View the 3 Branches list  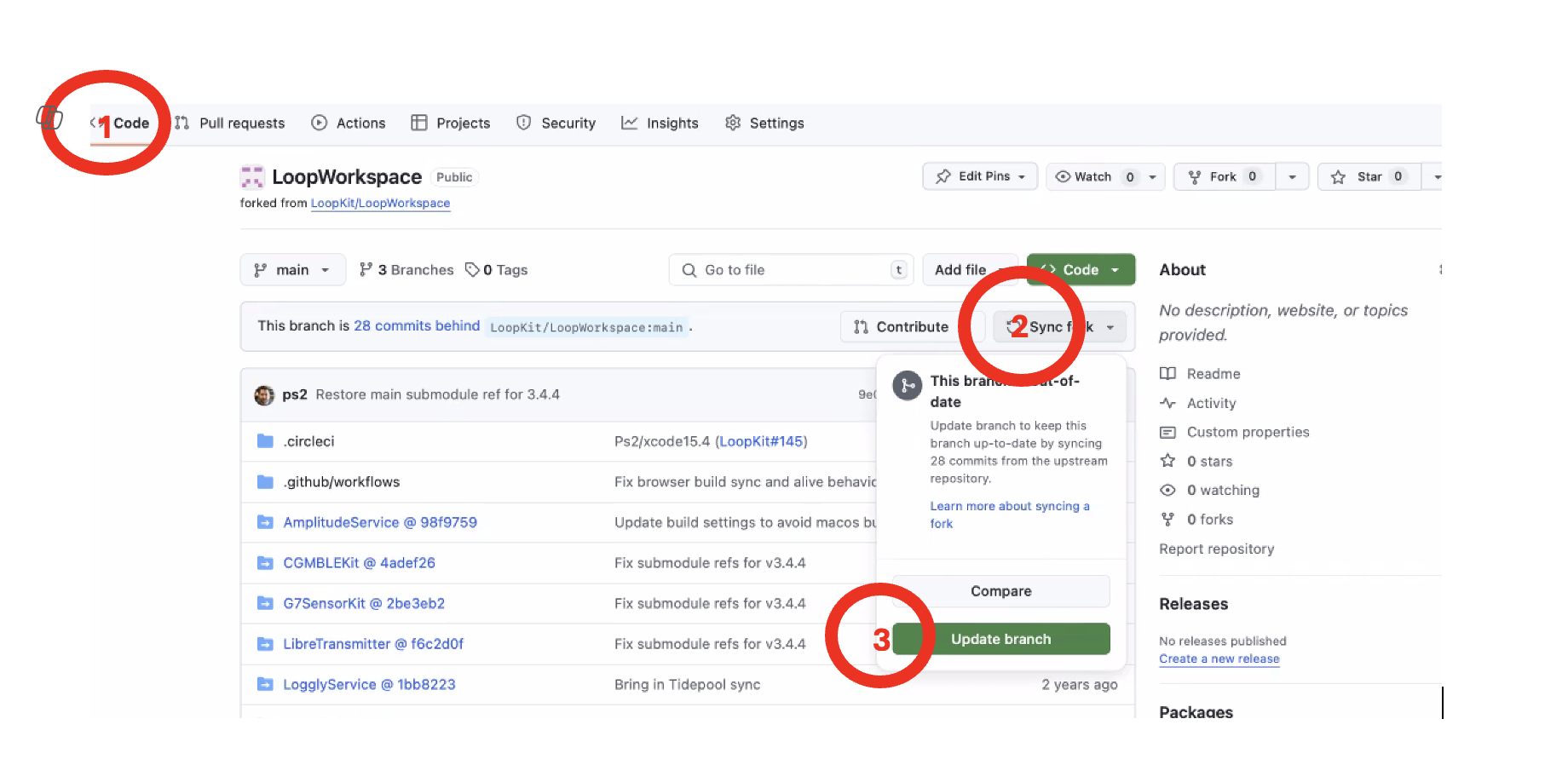406,269
